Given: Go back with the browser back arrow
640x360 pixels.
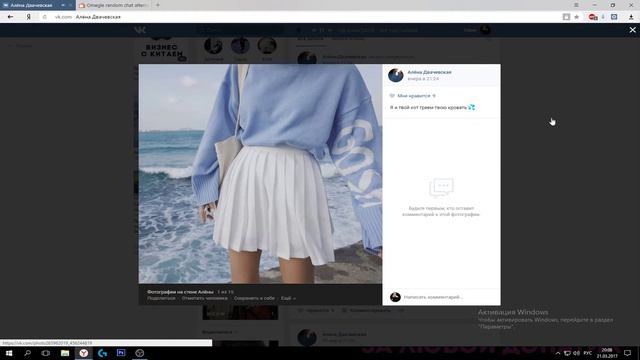Looking at the screenshot, I should coord(10,17).
